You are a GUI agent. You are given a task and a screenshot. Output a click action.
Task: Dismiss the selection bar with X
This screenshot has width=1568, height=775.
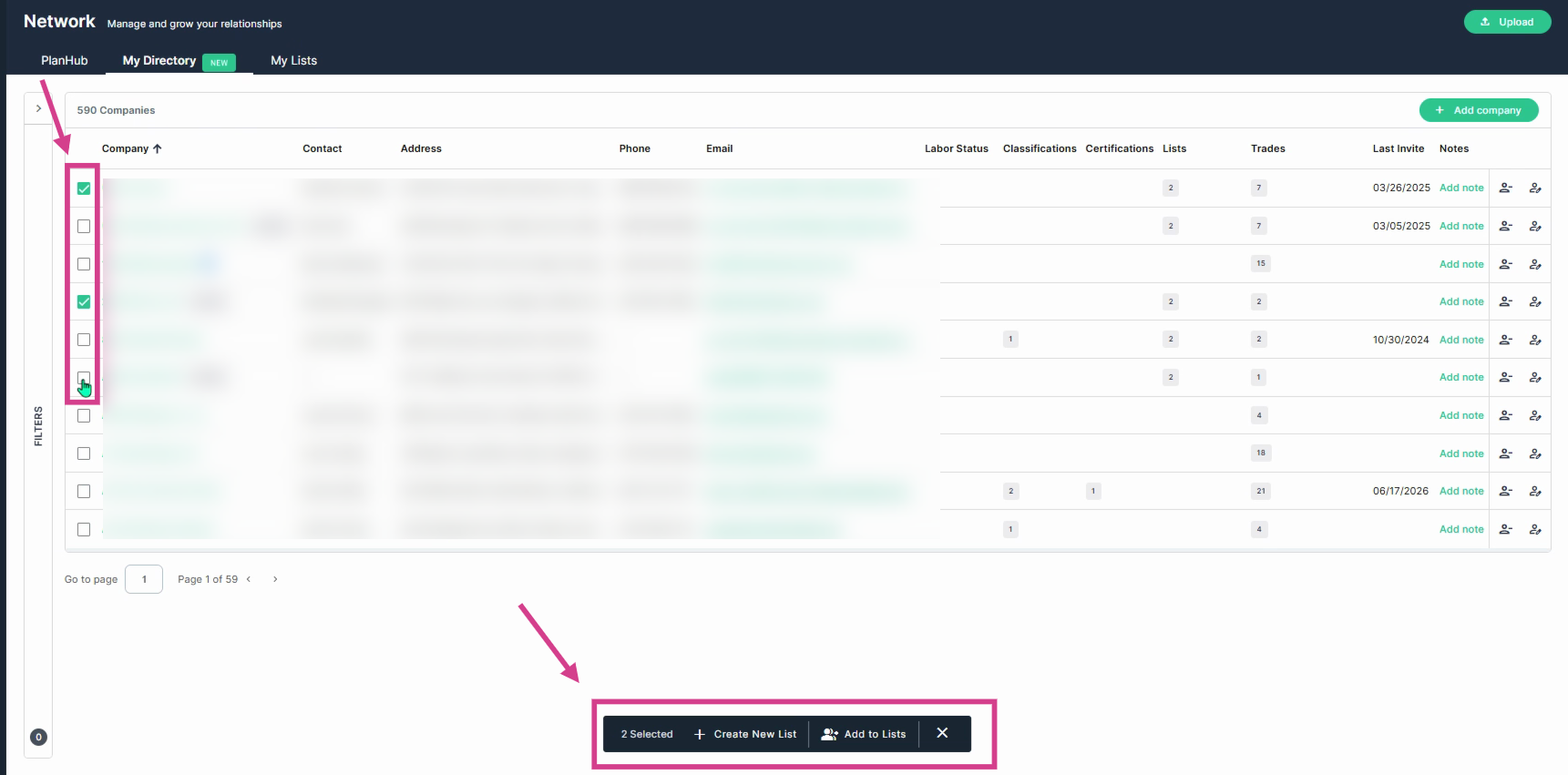(942, 733)
